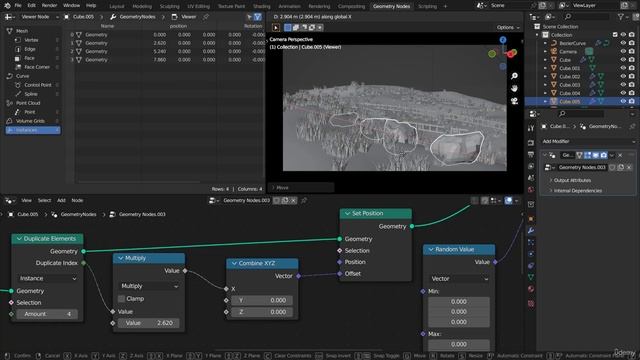Open the File menu
The image size is (640, 360).
tap(18, 6)
